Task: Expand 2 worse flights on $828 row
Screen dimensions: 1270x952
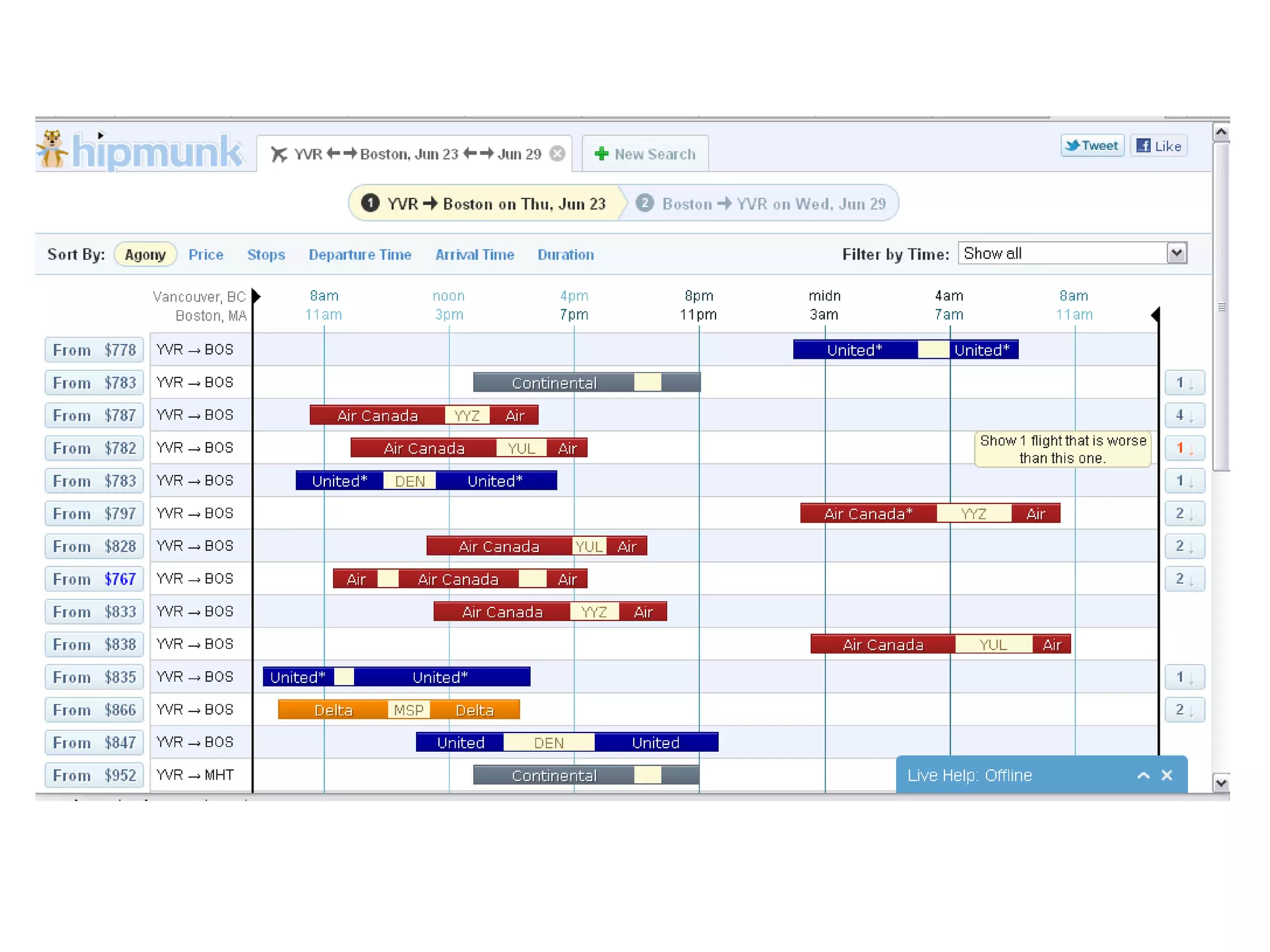Action: click(1184, 546)
